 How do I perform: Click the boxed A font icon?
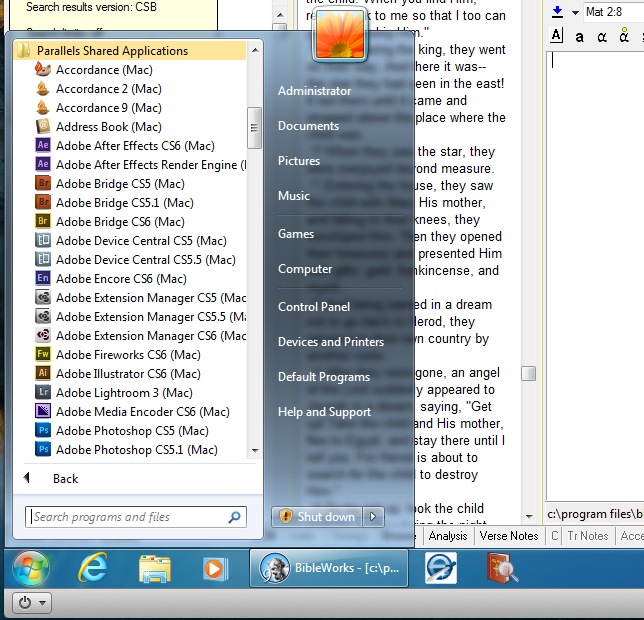pos(556,36)
